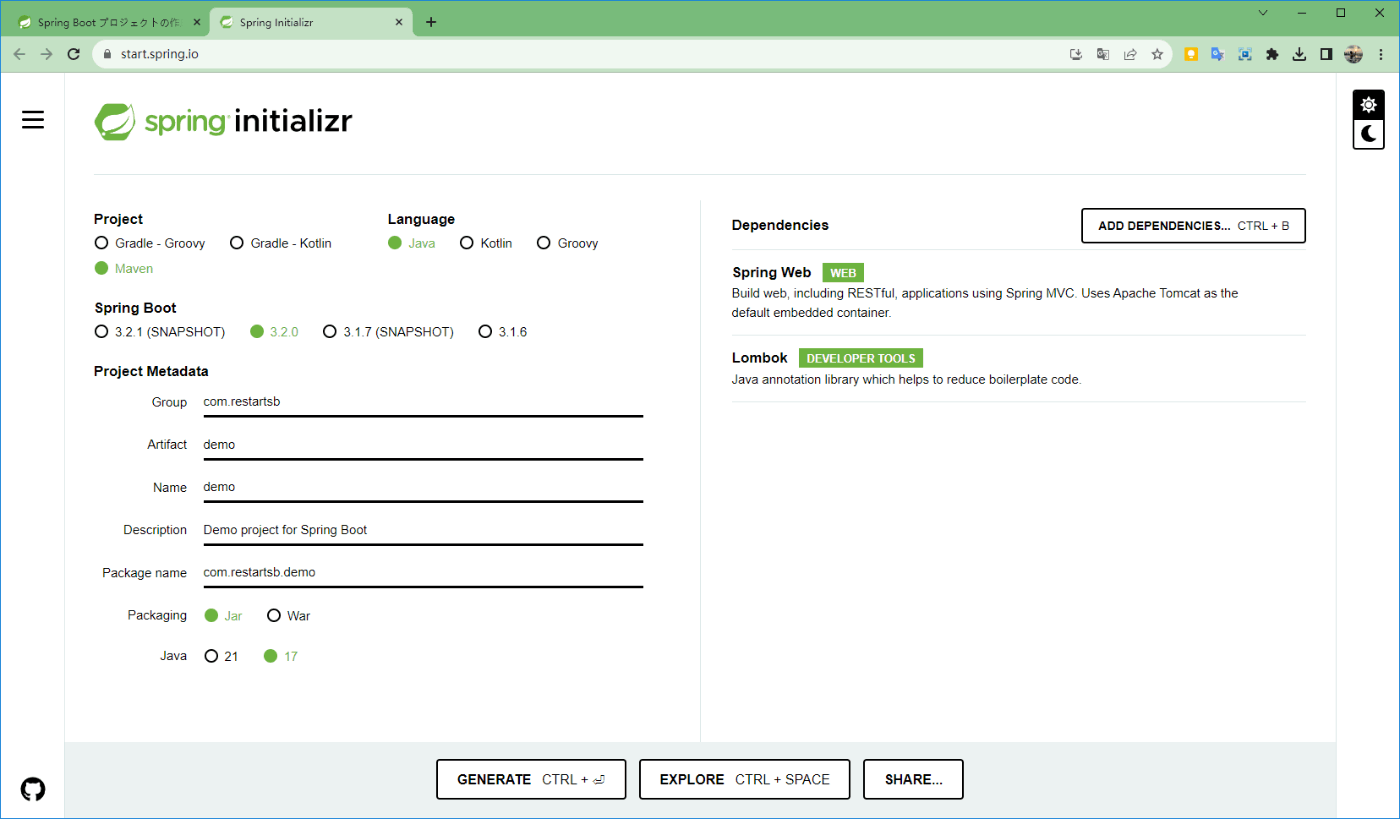Open the Extensions puzzle icon
The width and height of the screenshot is (1400, 819).
(x=1272, y=54)
